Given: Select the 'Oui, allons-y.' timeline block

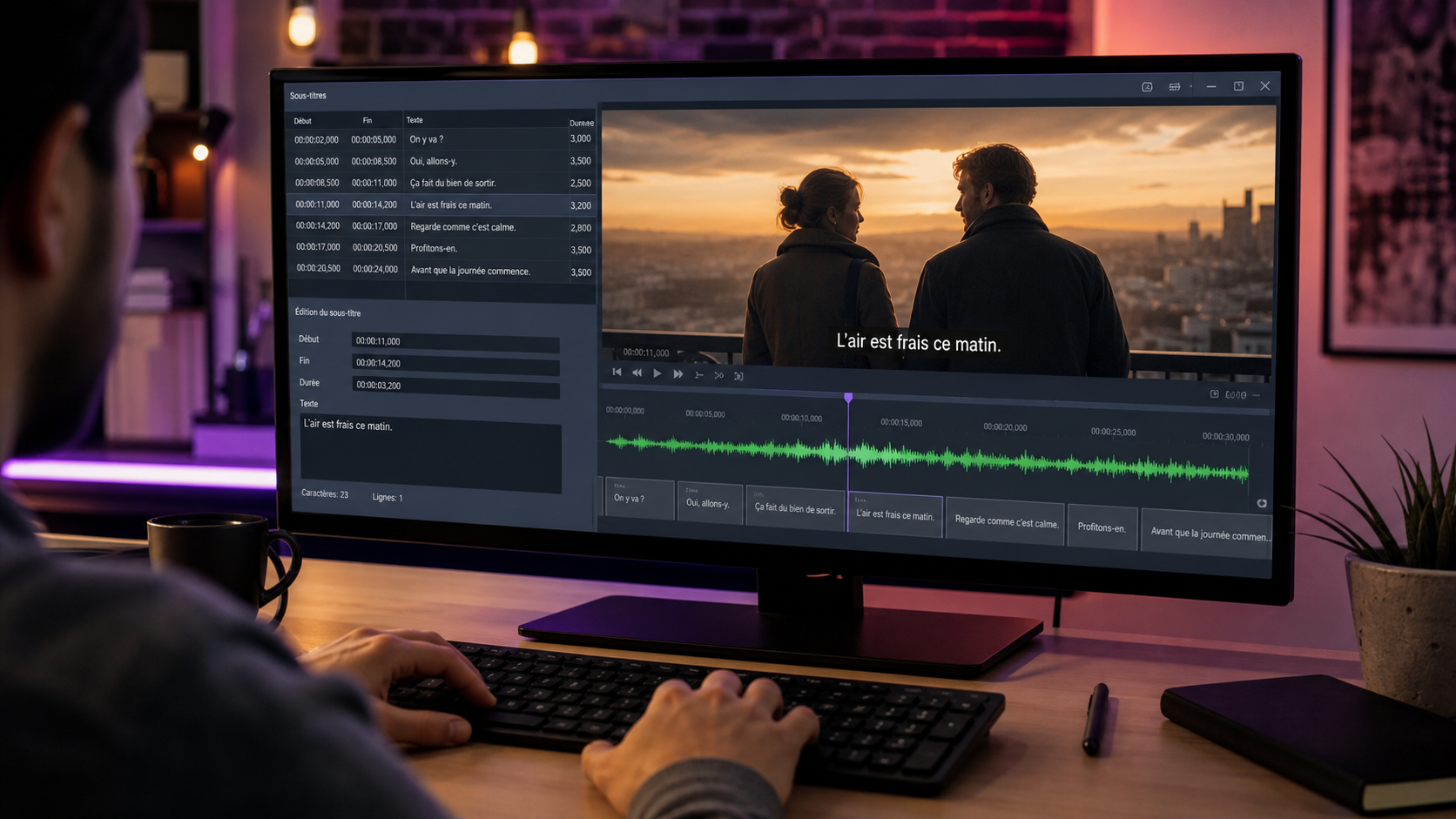Looking at the screenshot, I should 709,503.
